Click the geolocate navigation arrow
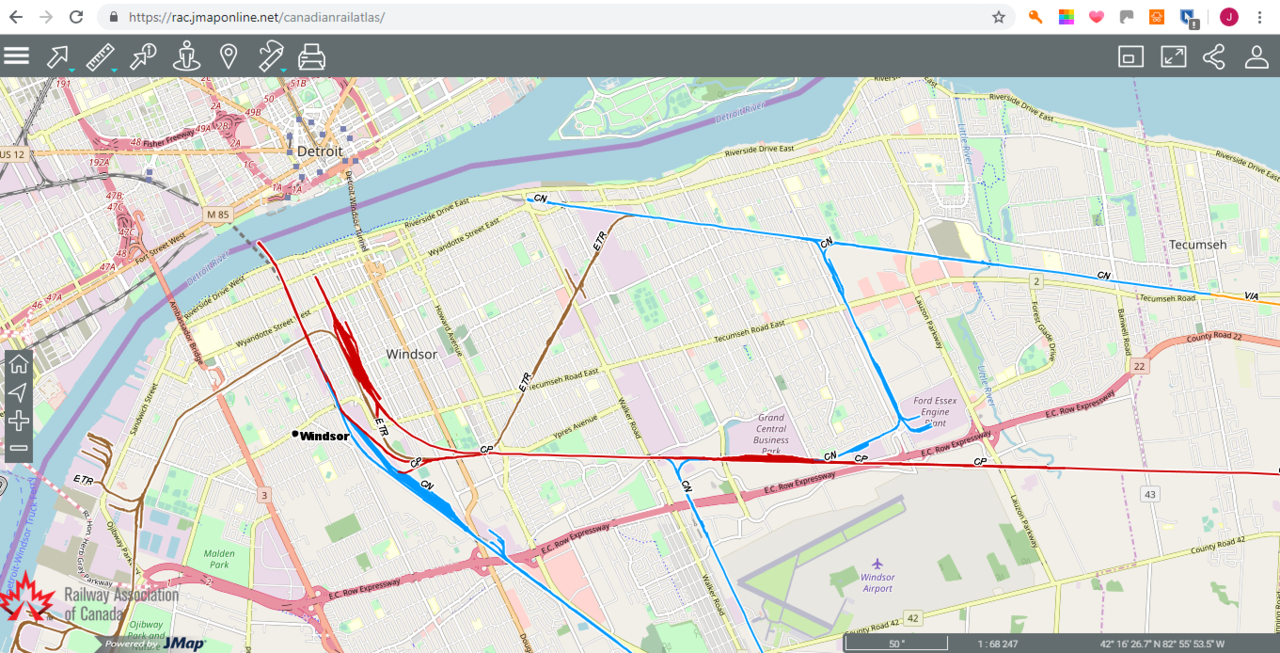This screenshot has width=1280, height=653. [18, 392]
